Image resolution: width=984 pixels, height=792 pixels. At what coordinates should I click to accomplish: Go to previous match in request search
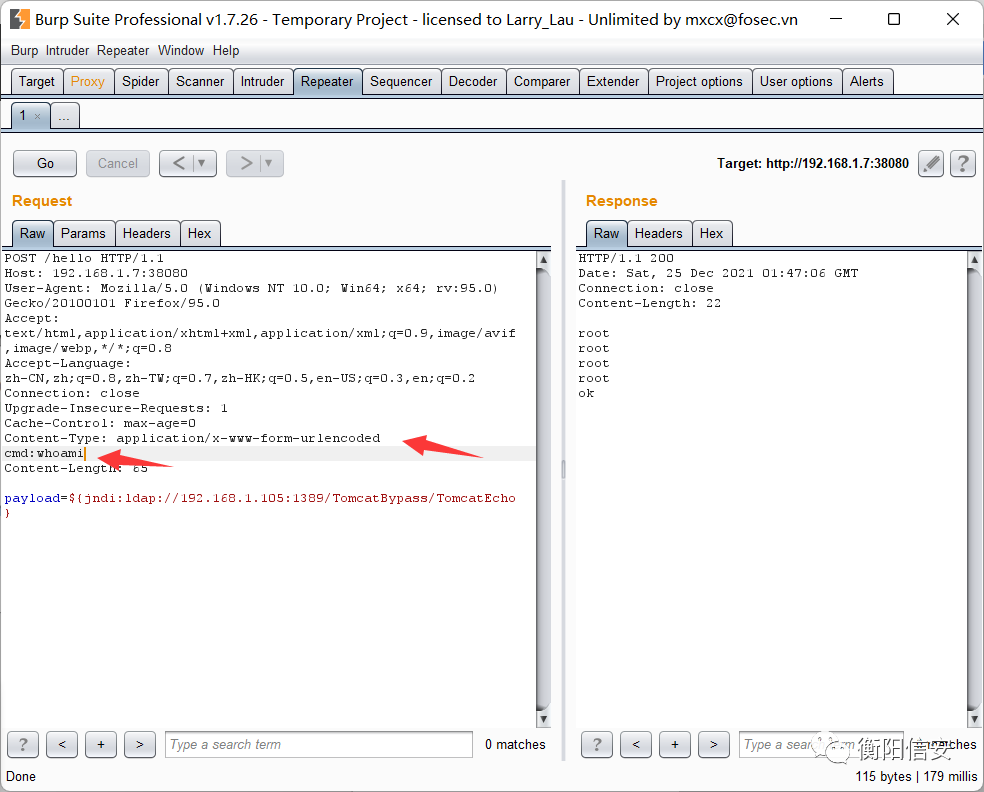pyautogui.click(x=62, y=745)
